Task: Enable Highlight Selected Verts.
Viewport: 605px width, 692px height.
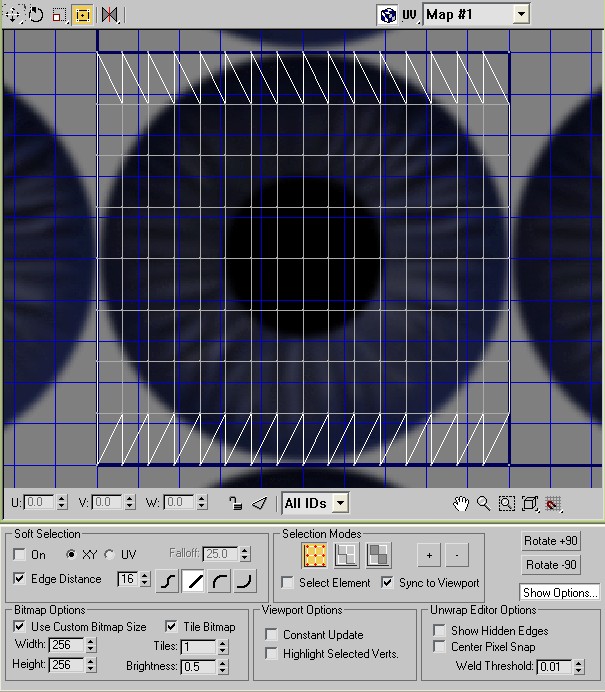Action: (271, 654)
